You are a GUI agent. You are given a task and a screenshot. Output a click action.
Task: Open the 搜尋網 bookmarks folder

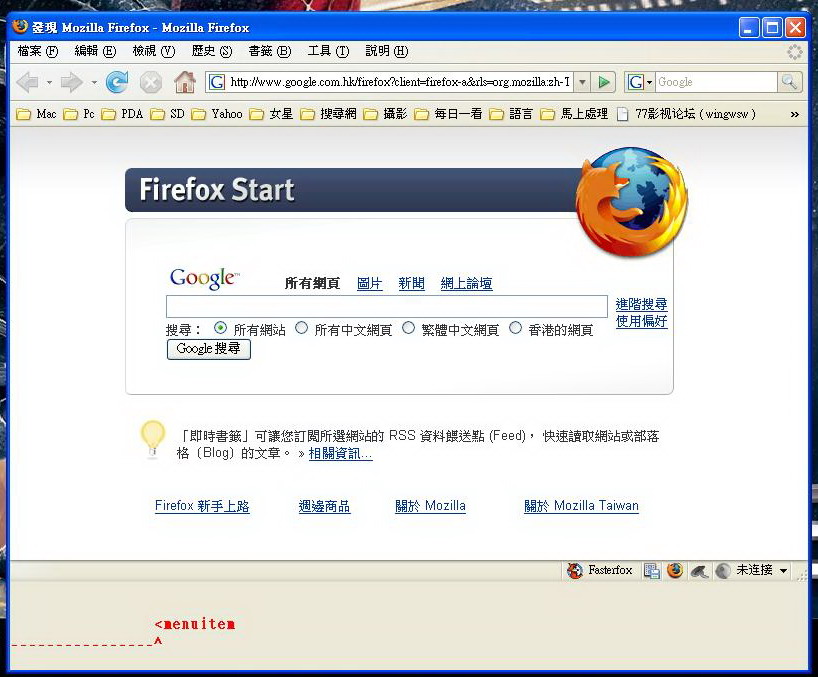328,114
